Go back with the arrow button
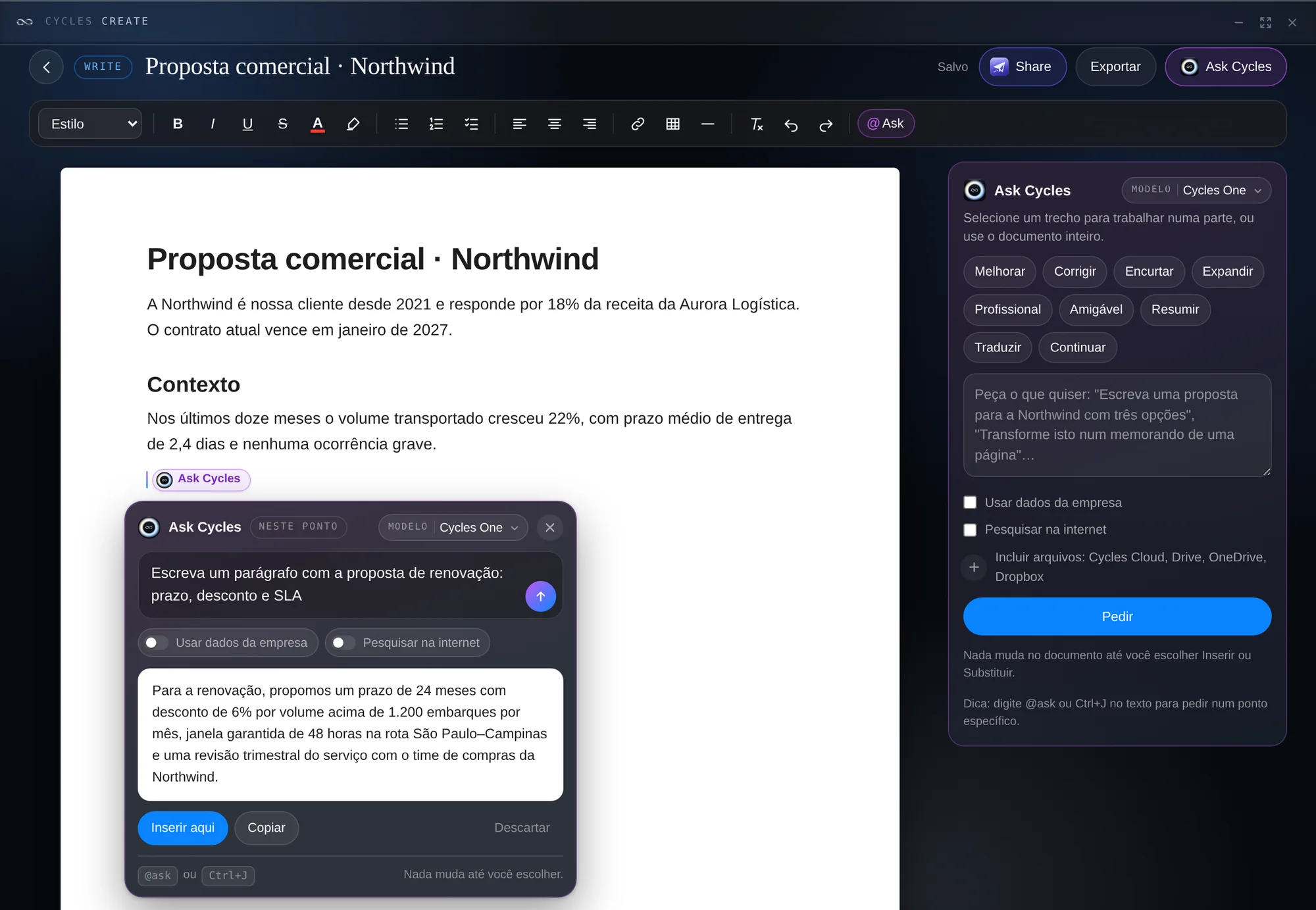The width and height of the screenshot is (1316, 910). pos(46,66)
